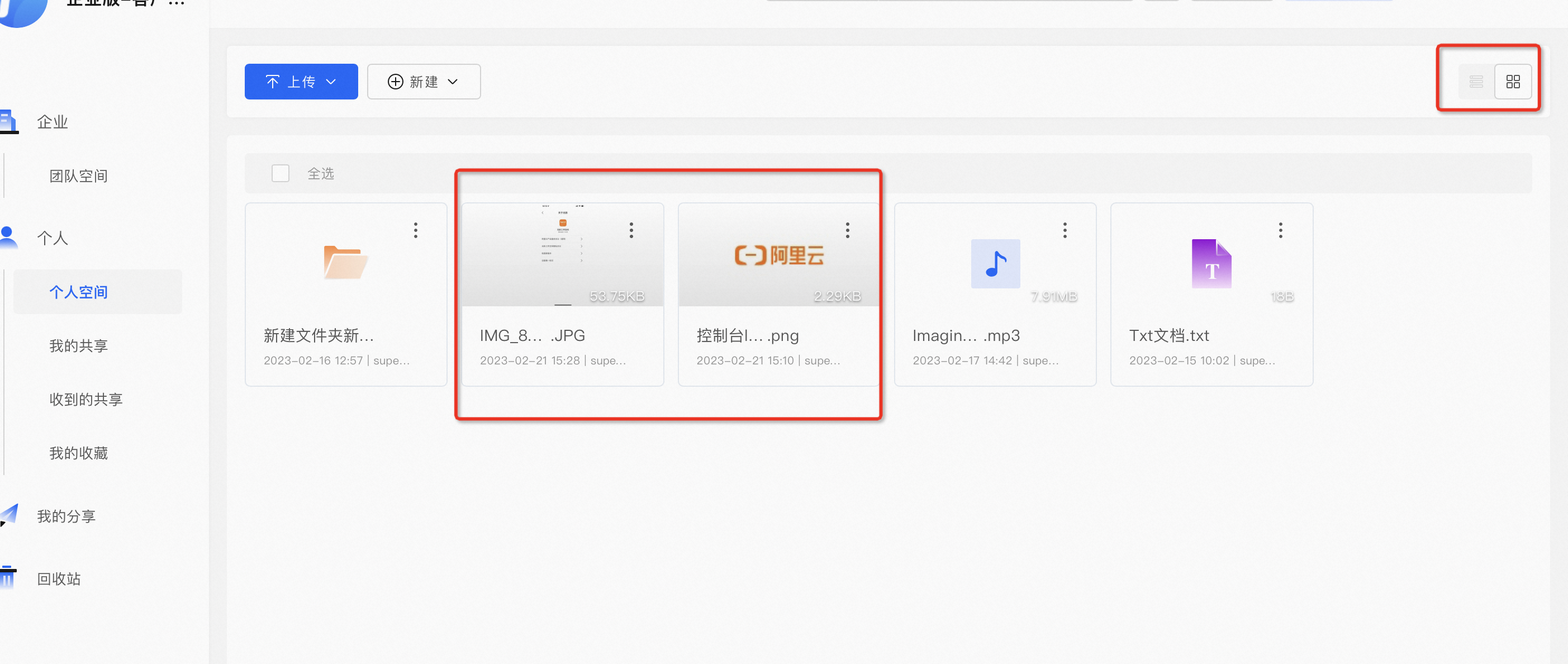Click the purple text file icon
Image resolution: width=1568 pixels, height=664 pixels.
(x=1211, y=263)
